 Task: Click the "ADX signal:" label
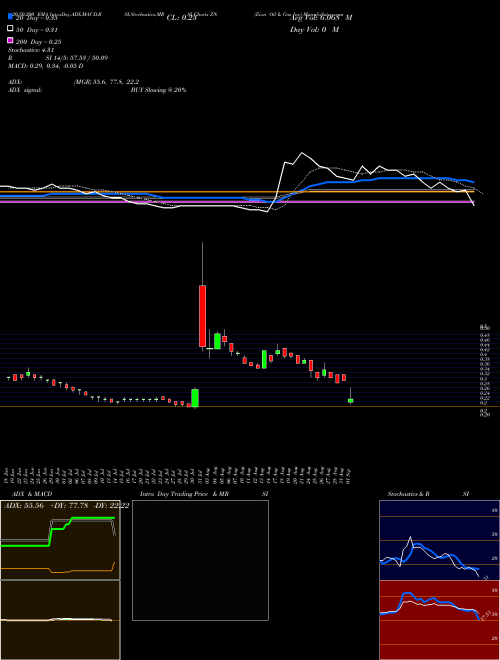click(x=25, y=90)
